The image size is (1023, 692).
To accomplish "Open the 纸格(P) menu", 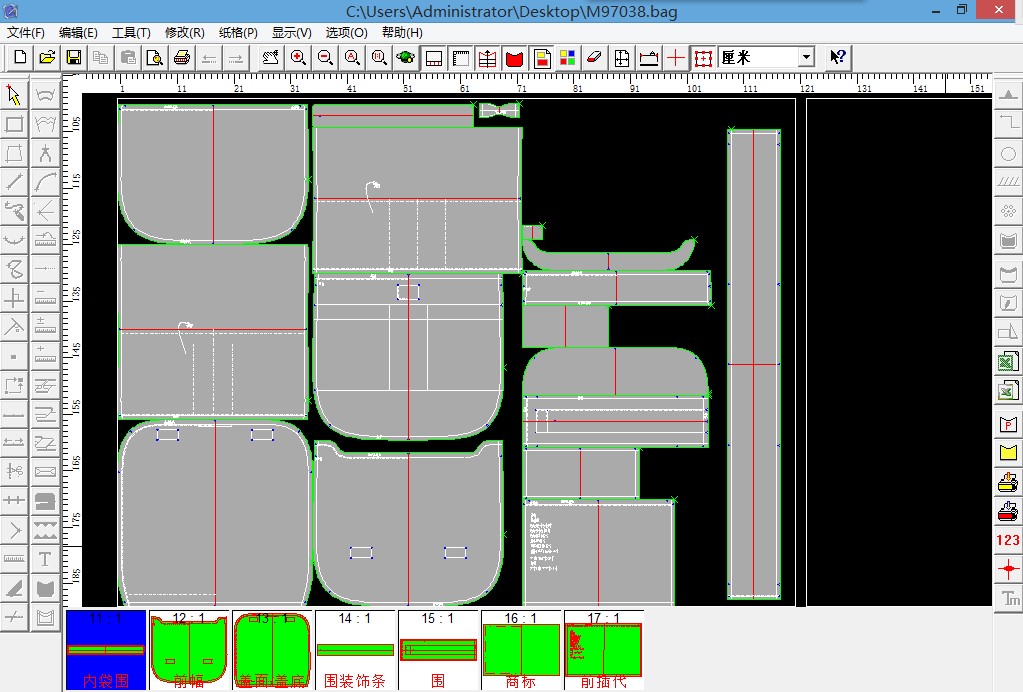I will (x=238, y=32).
